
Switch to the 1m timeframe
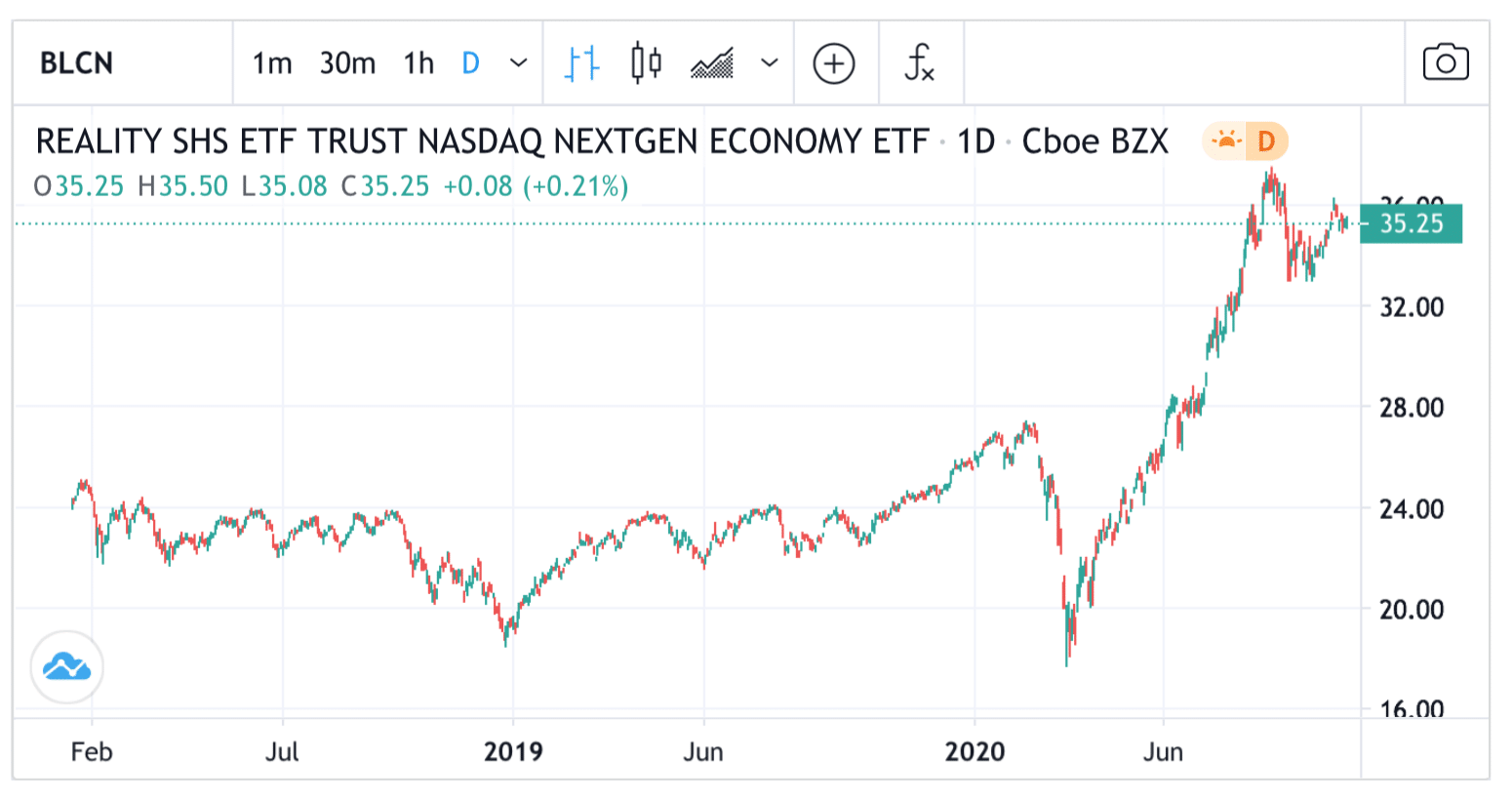(273, 61)
